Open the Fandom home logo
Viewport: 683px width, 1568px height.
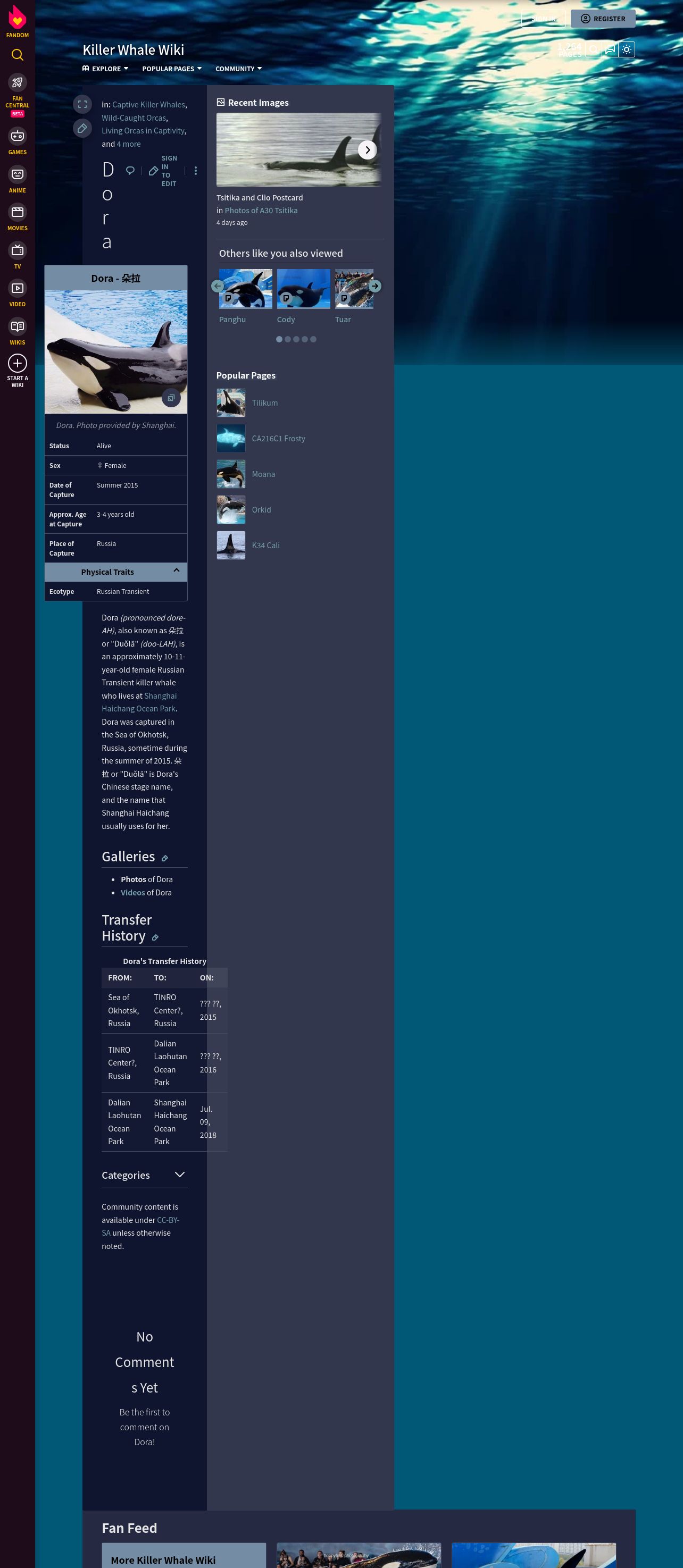tap(17, 21)
